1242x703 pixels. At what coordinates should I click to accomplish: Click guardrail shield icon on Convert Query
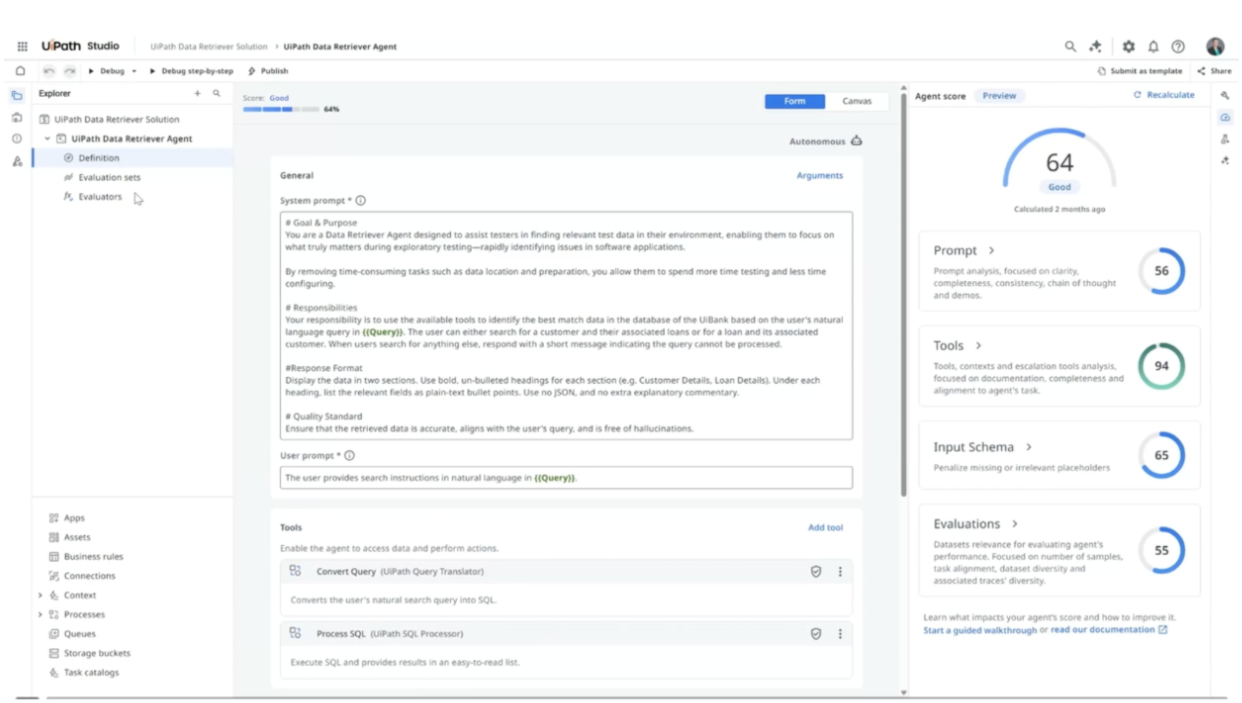tap(816, 572)
